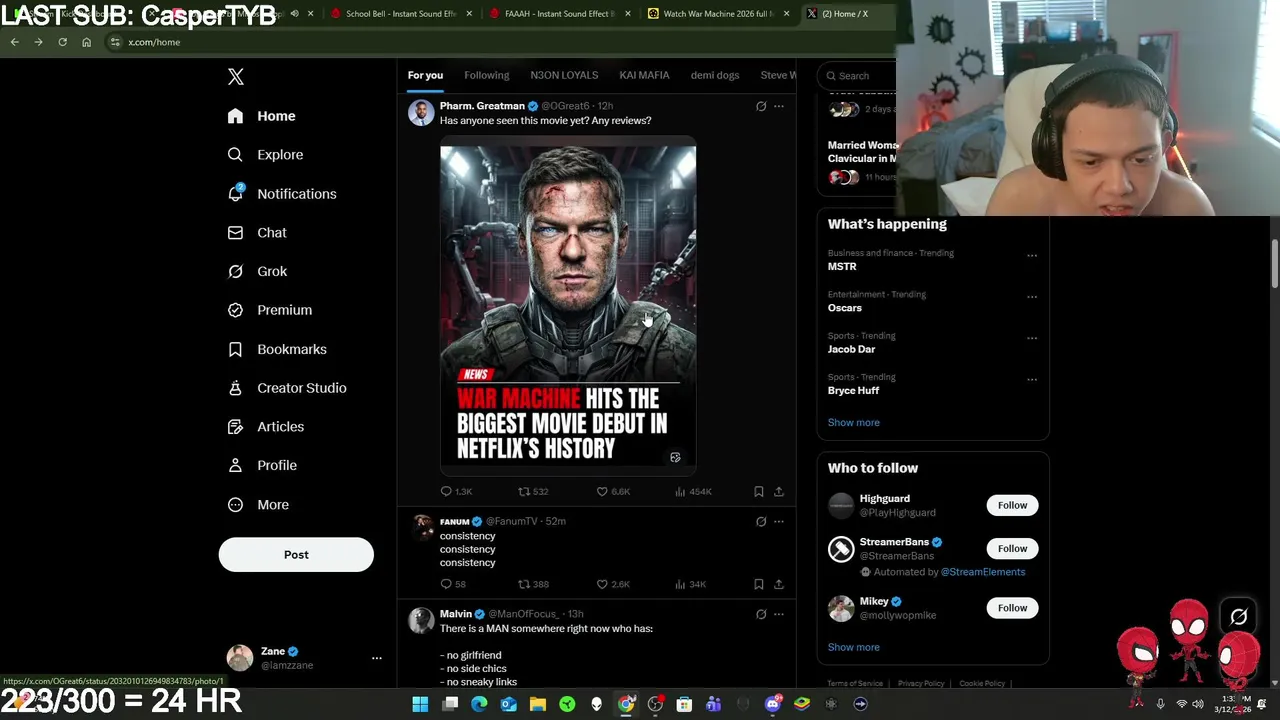The height and width of the screenshot is (720, 1280).
Task: Repost FanumTV's consistency post
Action: pos(533,584)
